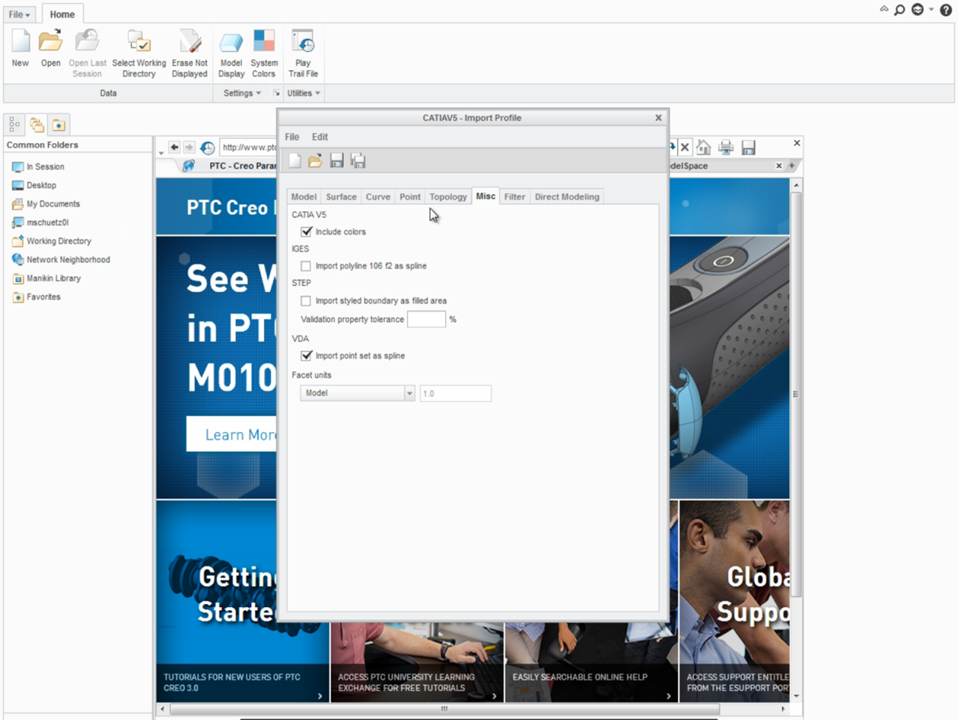The width and height of the screenshot is (958, 720).
Task: Click the Open profile folder icon in dialog
Action: click(x=315, y=161)
